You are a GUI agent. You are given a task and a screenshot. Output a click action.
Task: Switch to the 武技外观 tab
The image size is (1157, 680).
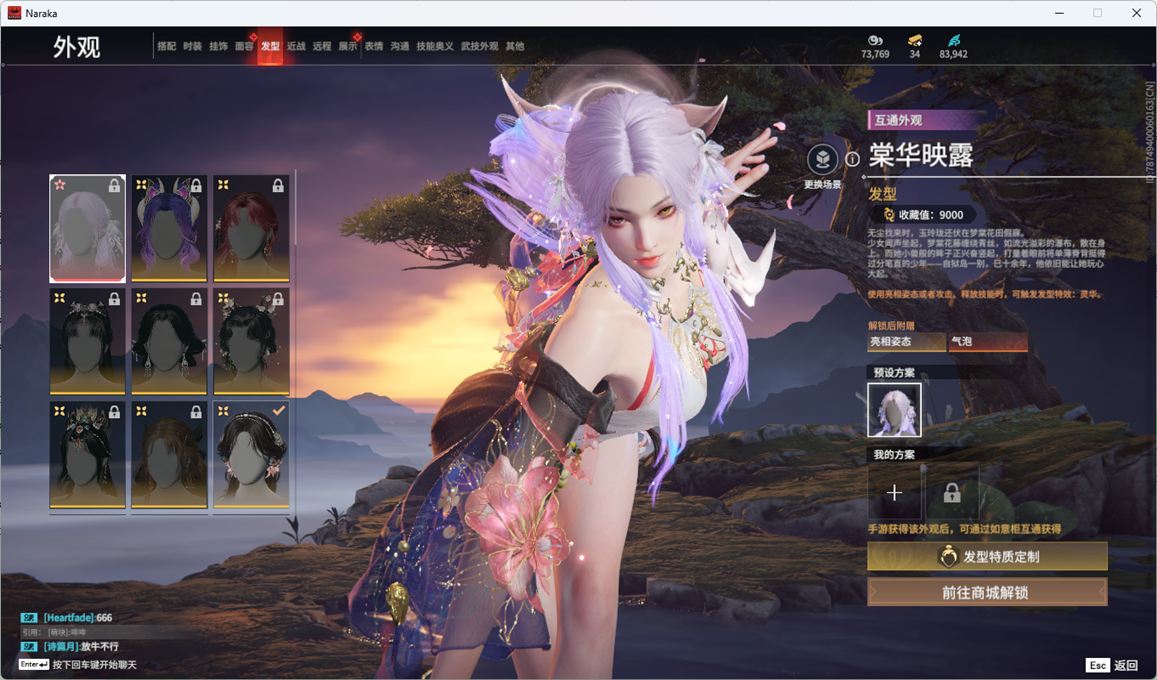point(479,46)
